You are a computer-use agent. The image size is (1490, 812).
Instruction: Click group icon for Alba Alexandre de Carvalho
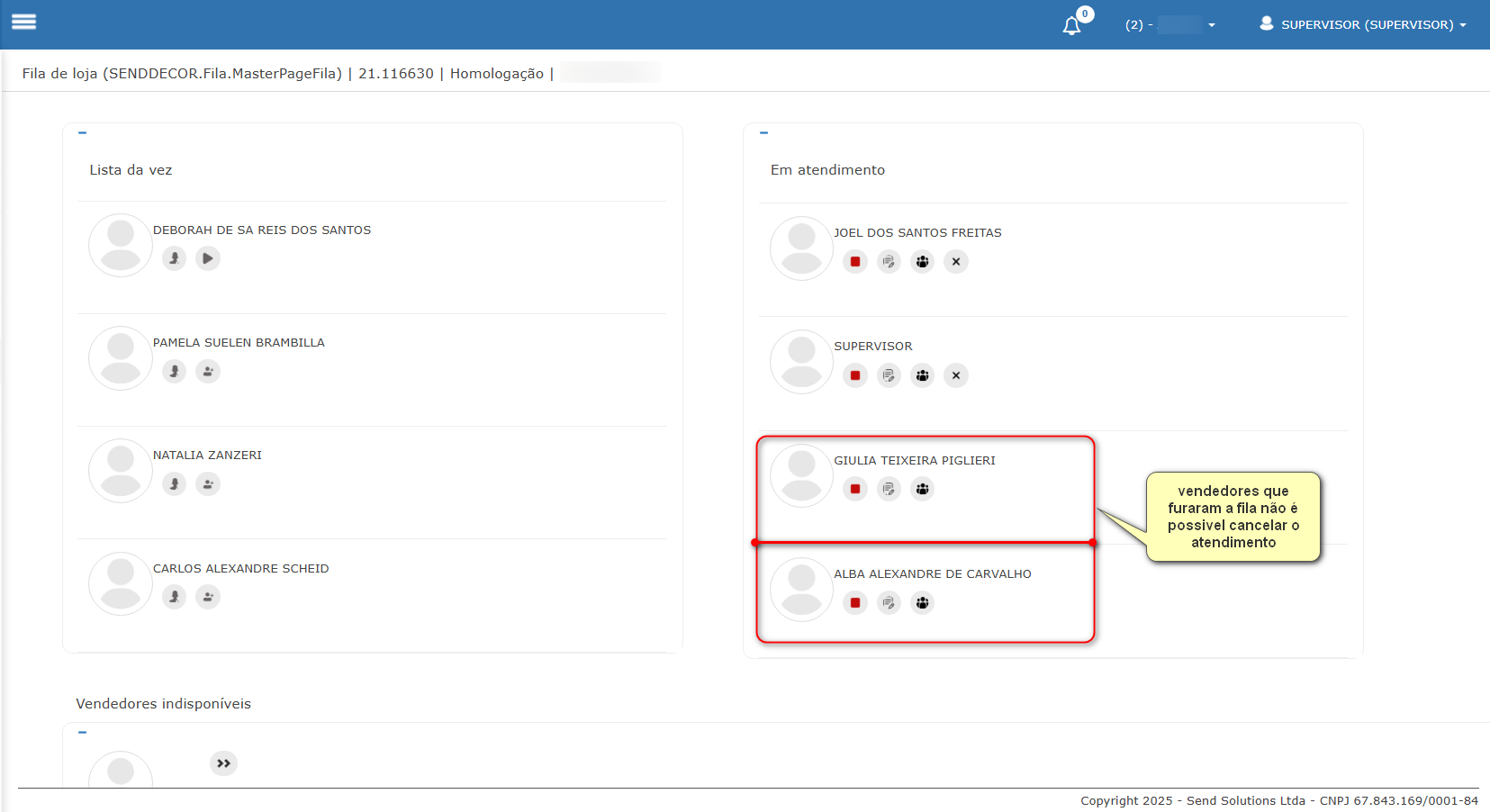coord(923,603)
